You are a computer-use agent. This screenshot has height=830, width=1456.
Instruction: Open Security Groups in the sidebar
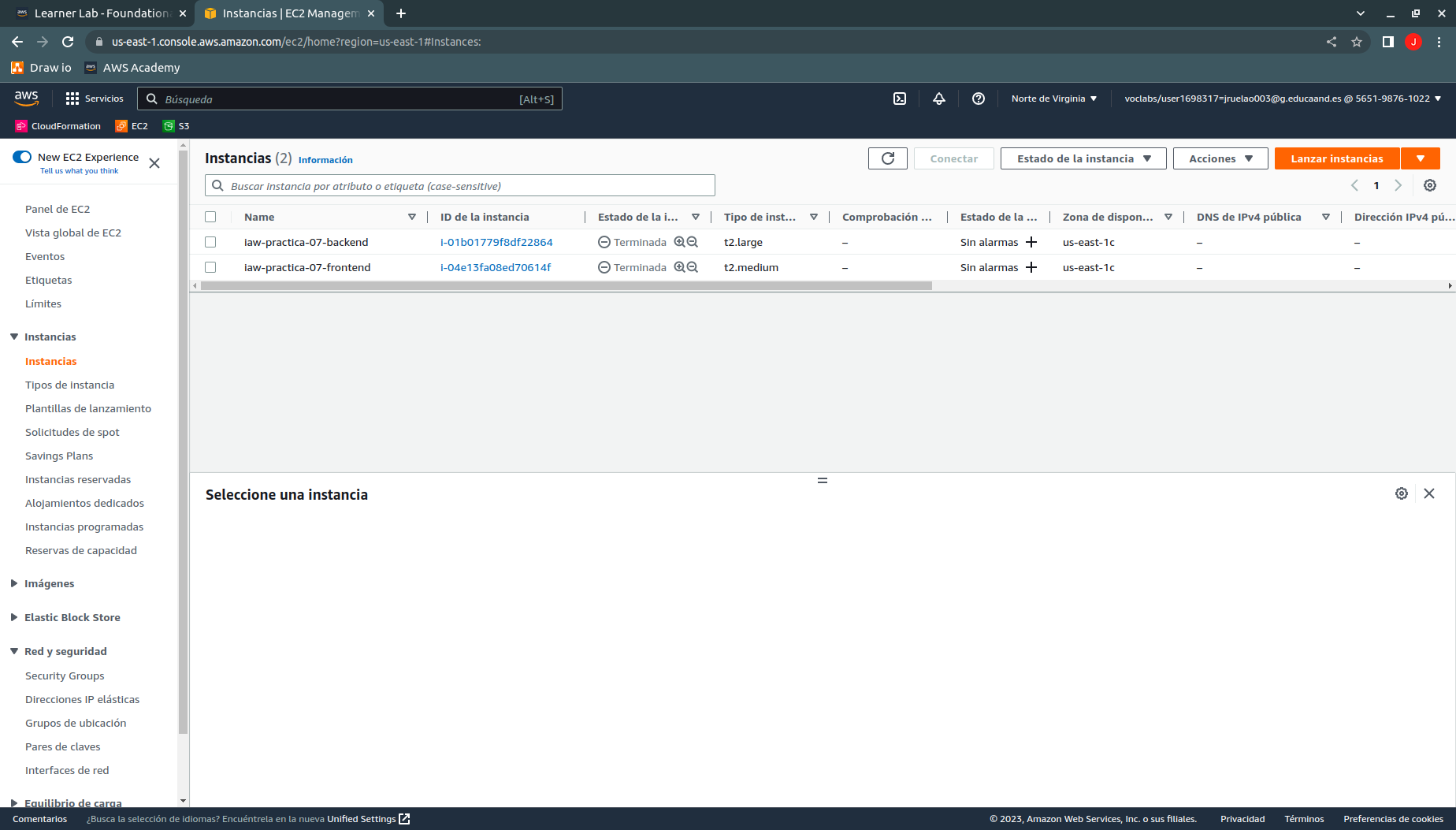tap(65, 676)
